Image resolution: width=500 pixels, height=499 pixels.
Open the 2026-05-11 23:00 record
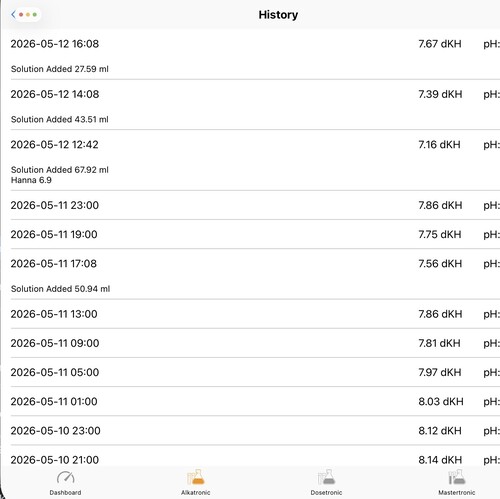click(x=255, y=205)
